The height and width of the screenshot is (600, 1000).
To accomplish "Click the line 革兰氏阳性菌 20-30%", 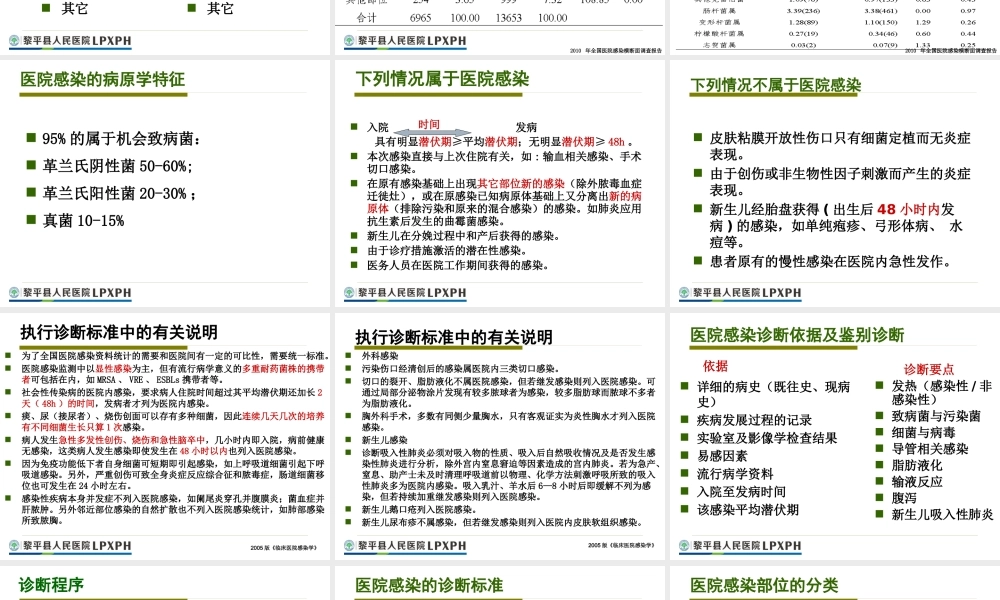I will tap(119, 193).
